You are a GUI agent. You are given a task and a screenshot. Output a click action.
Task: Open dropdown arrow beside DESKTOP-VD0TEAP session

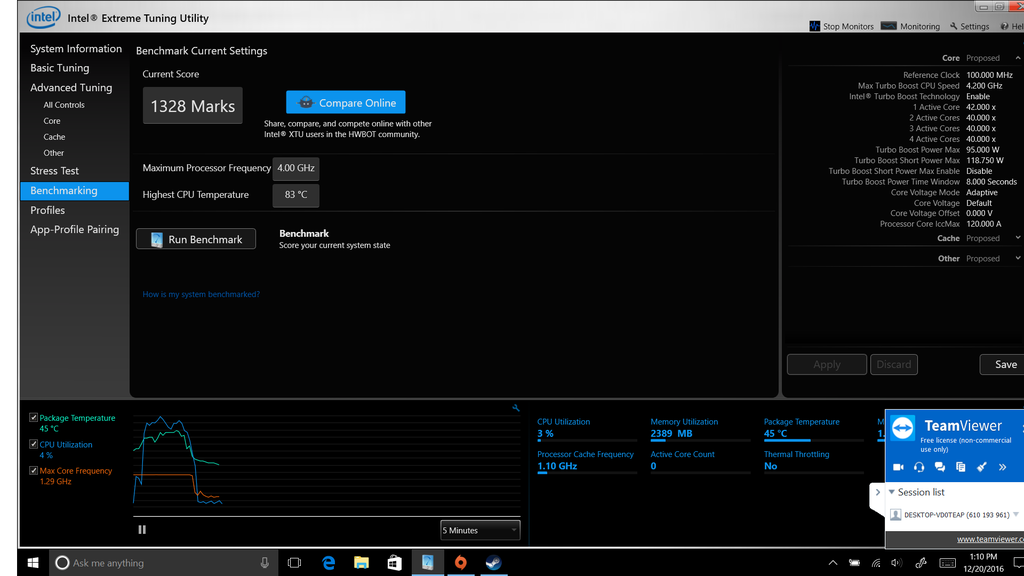click(x=1016, y=515)
